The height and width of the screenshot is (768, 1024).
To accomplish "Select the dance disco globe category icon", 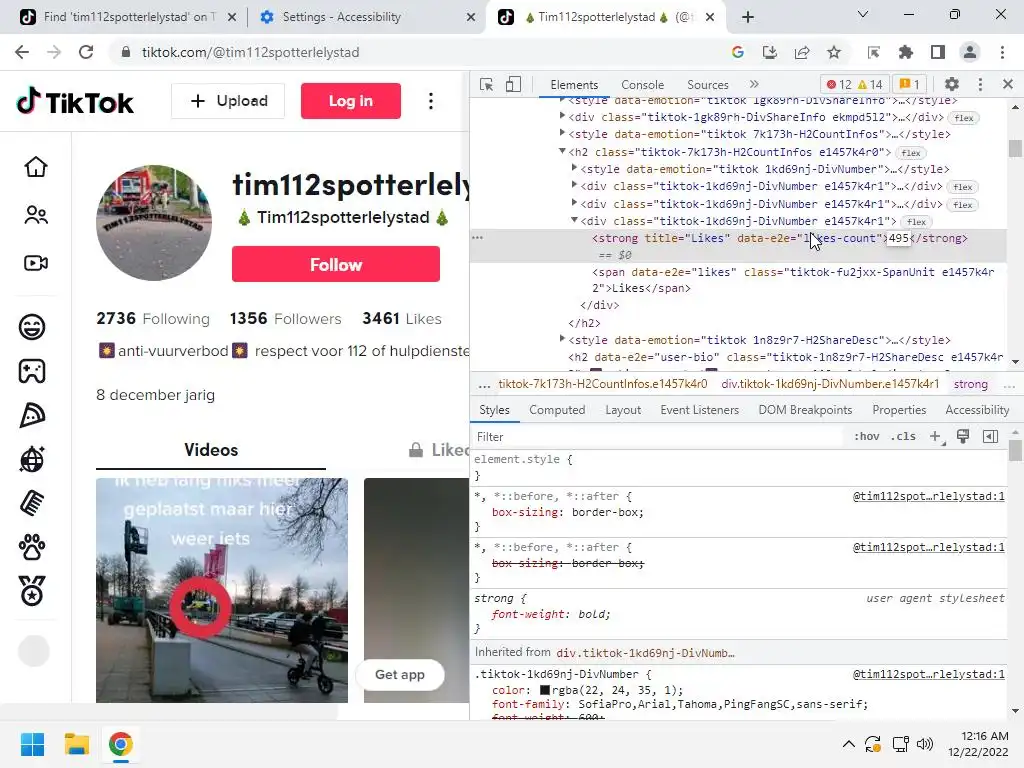I will [32, 459].
